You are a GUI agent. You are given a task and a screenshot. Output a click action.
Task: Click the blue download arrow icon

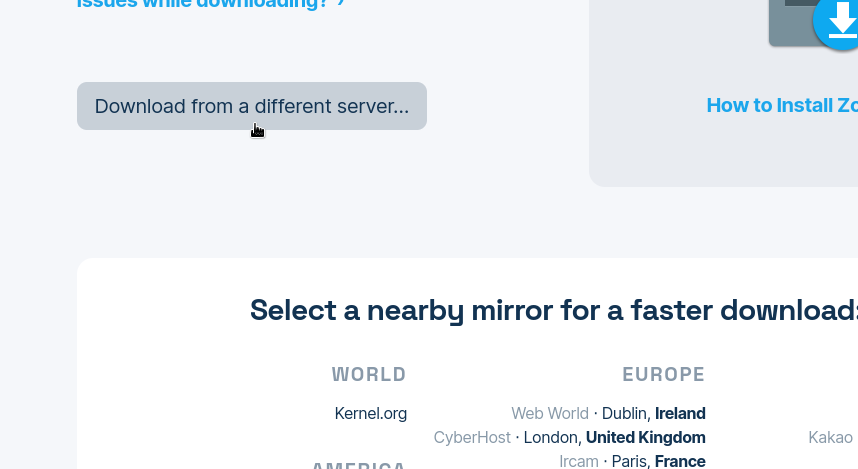pyautogui.click(x=836, y=23)
